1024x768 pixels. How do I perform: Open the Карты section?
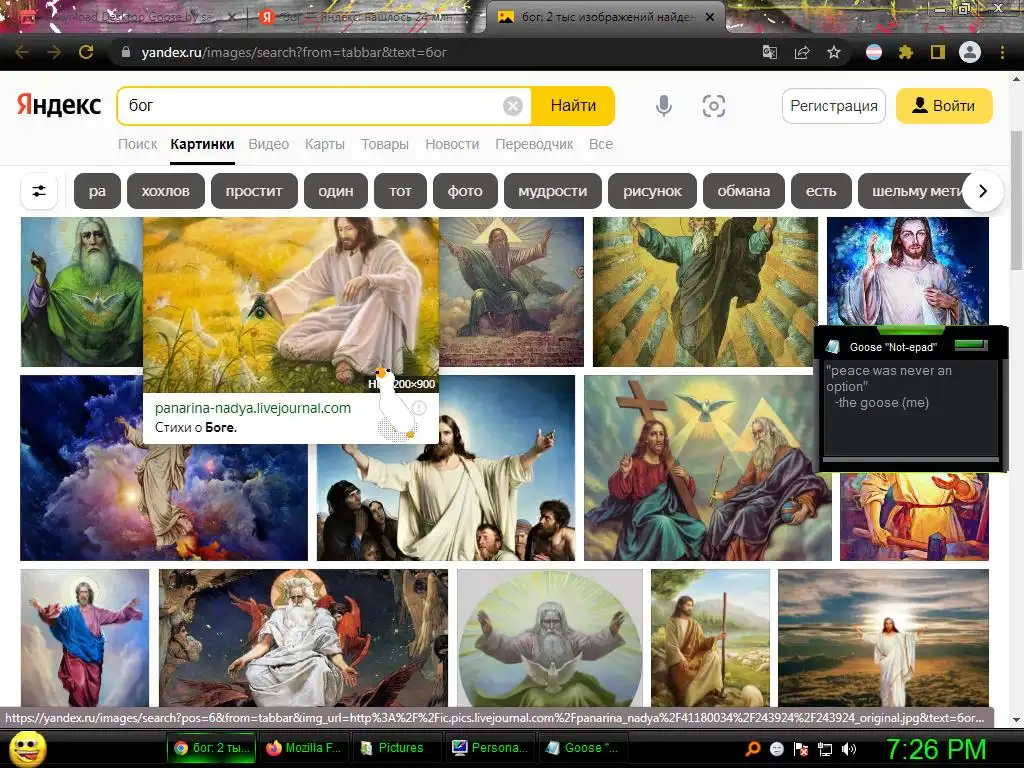325,144
